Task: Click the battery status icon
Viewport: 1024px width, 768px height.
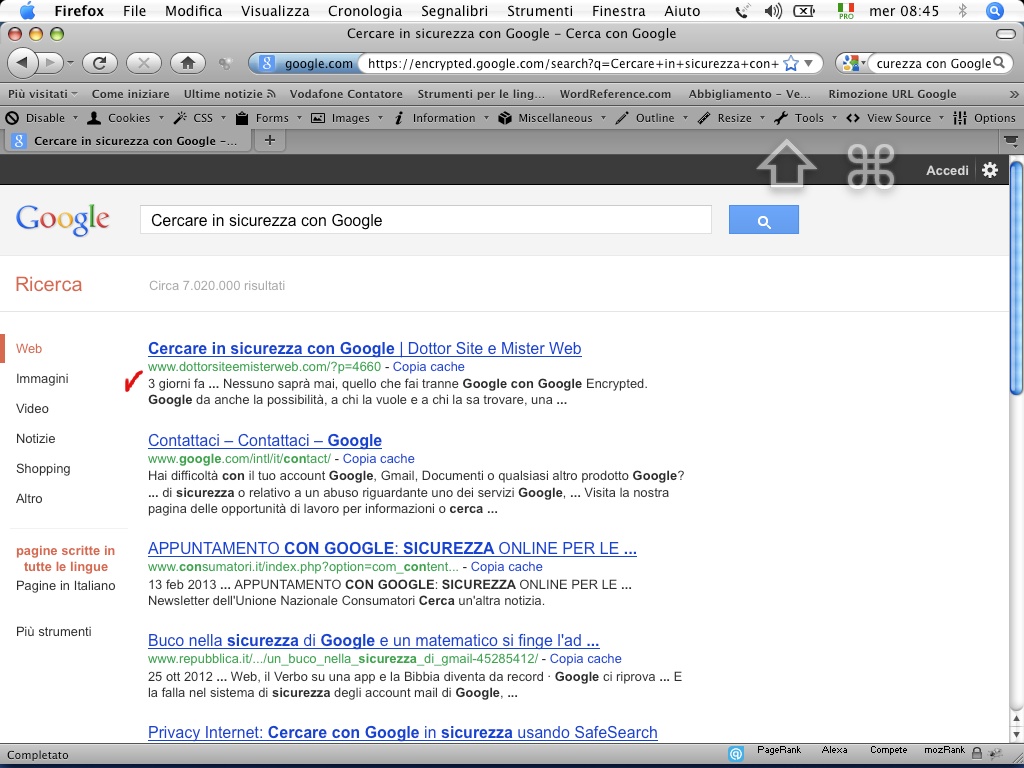Action: 804,11
